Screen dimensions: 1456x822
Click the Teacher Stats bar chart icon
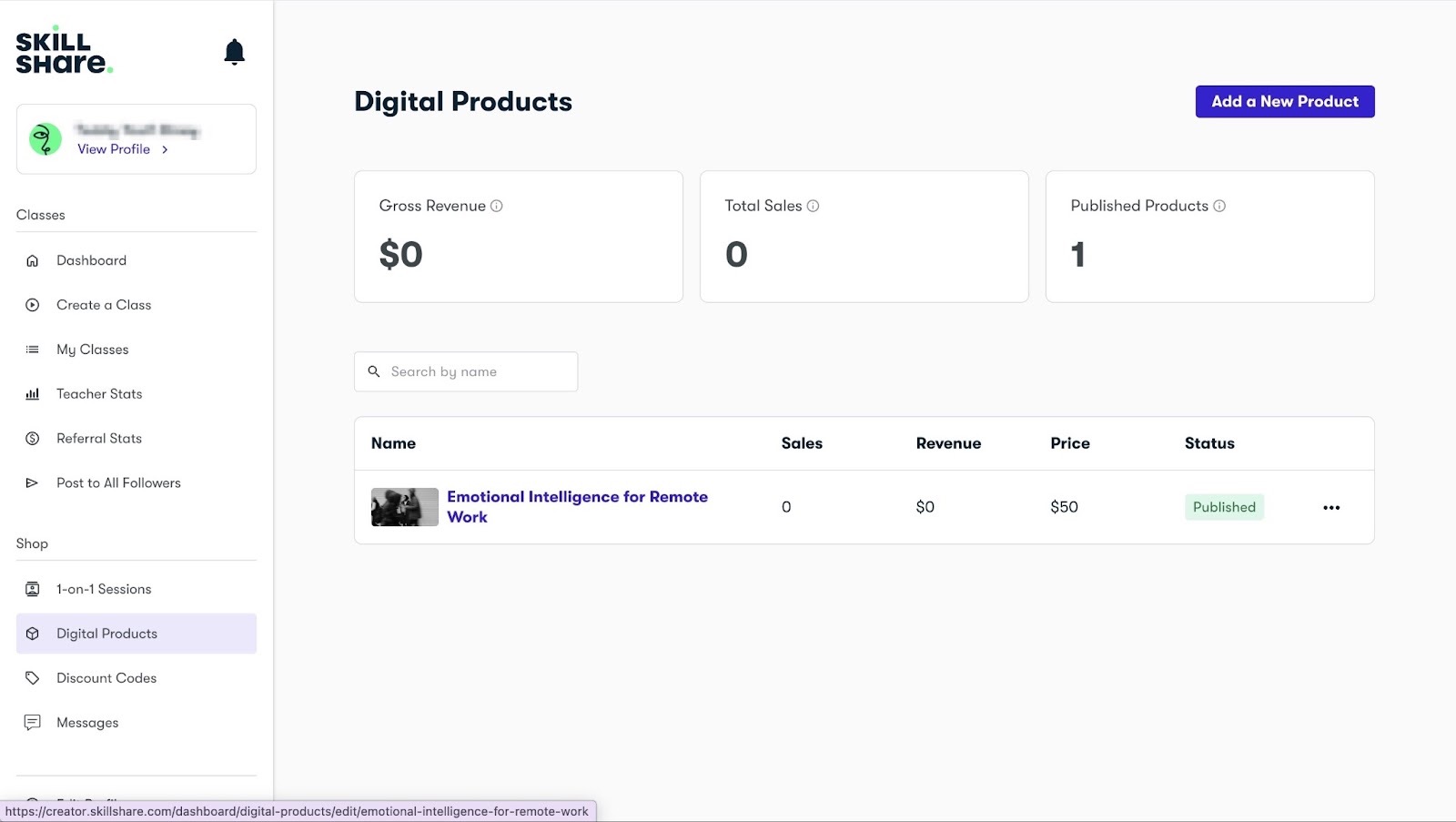click(x=33, y=394)
